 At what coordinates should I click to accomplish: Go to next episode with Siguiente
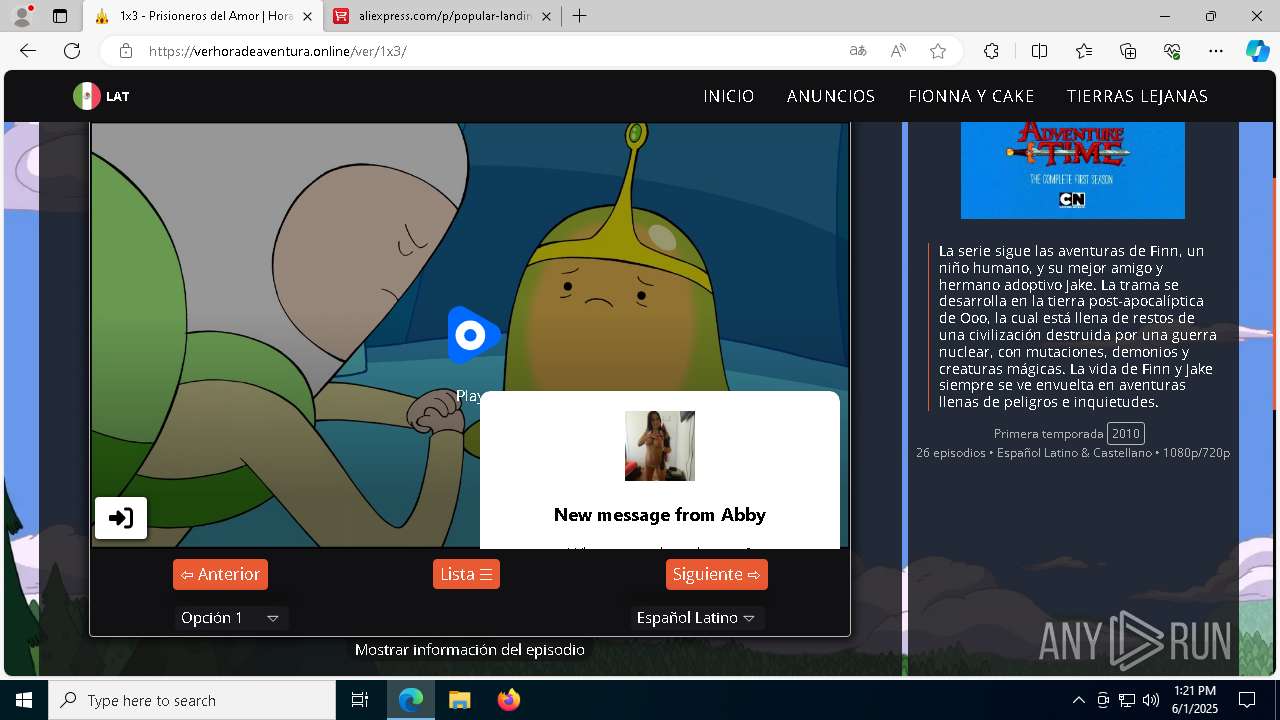pyautogui.click(x=716, y=574)
